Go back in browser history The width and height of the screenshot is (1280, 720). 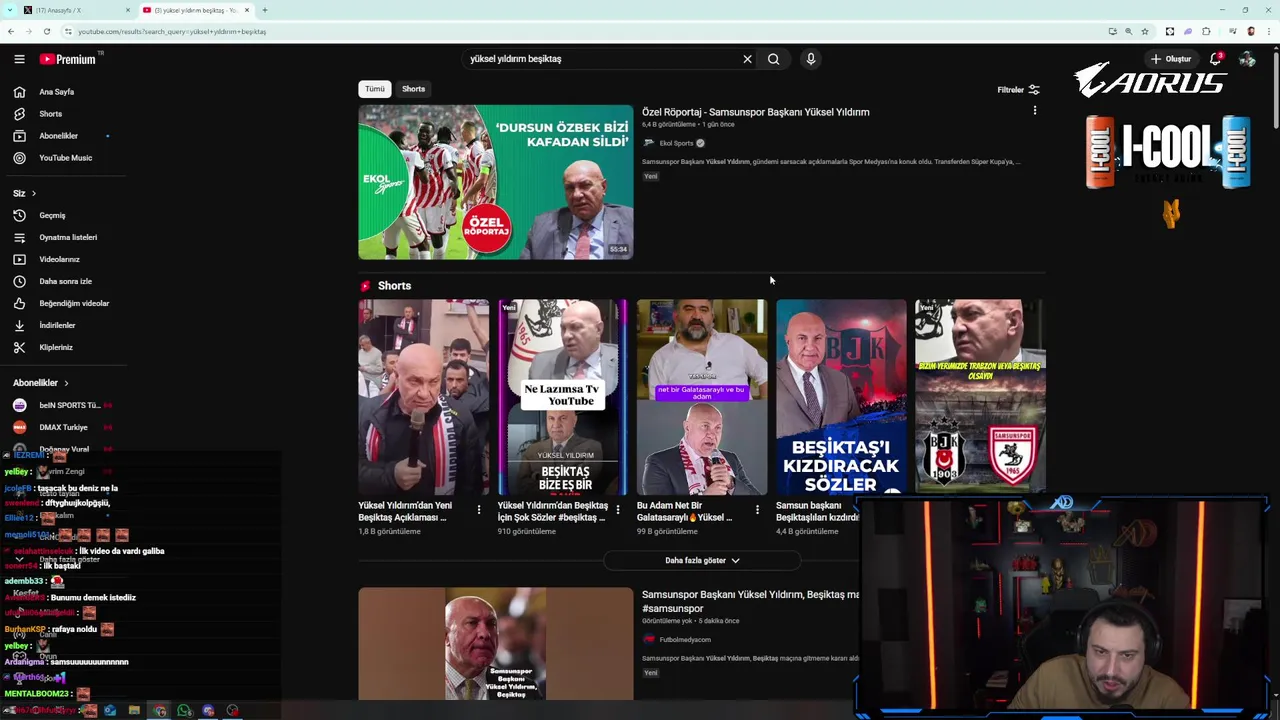pyautogui.click(x=10, y=31)
